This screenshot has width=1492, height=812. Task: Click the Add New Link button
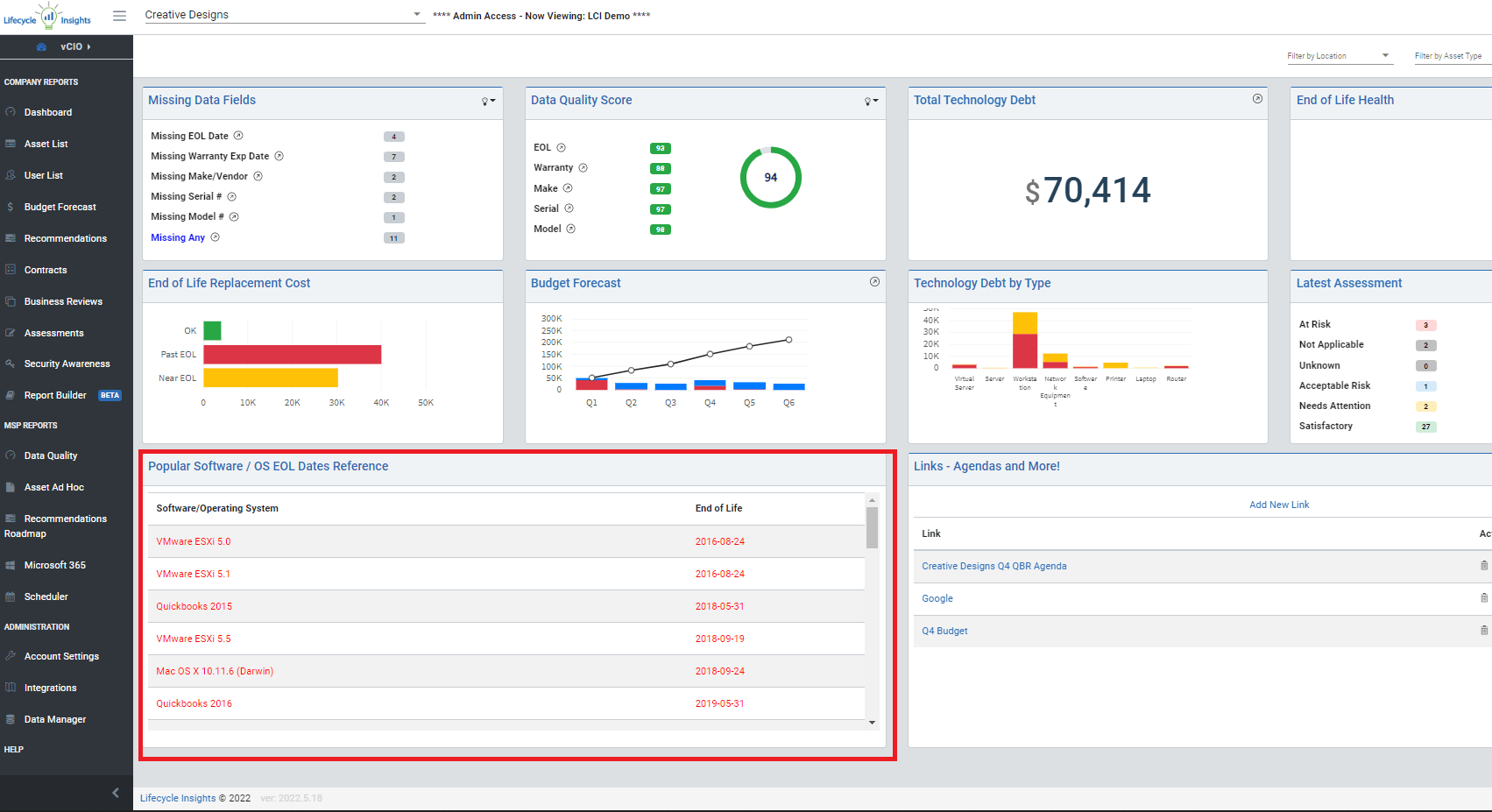(x=1279, y=505)
